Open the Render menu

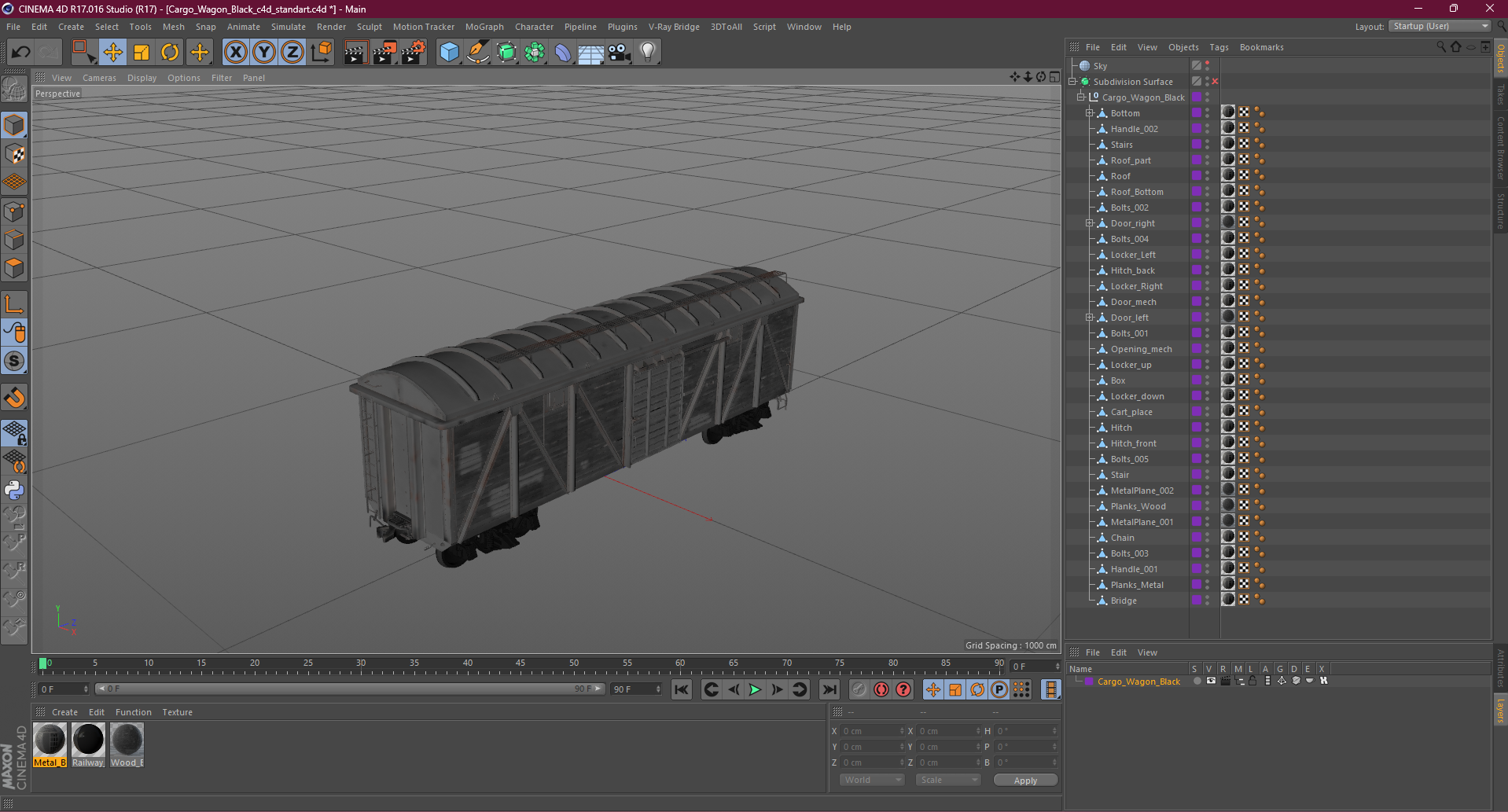coord(331,27)
